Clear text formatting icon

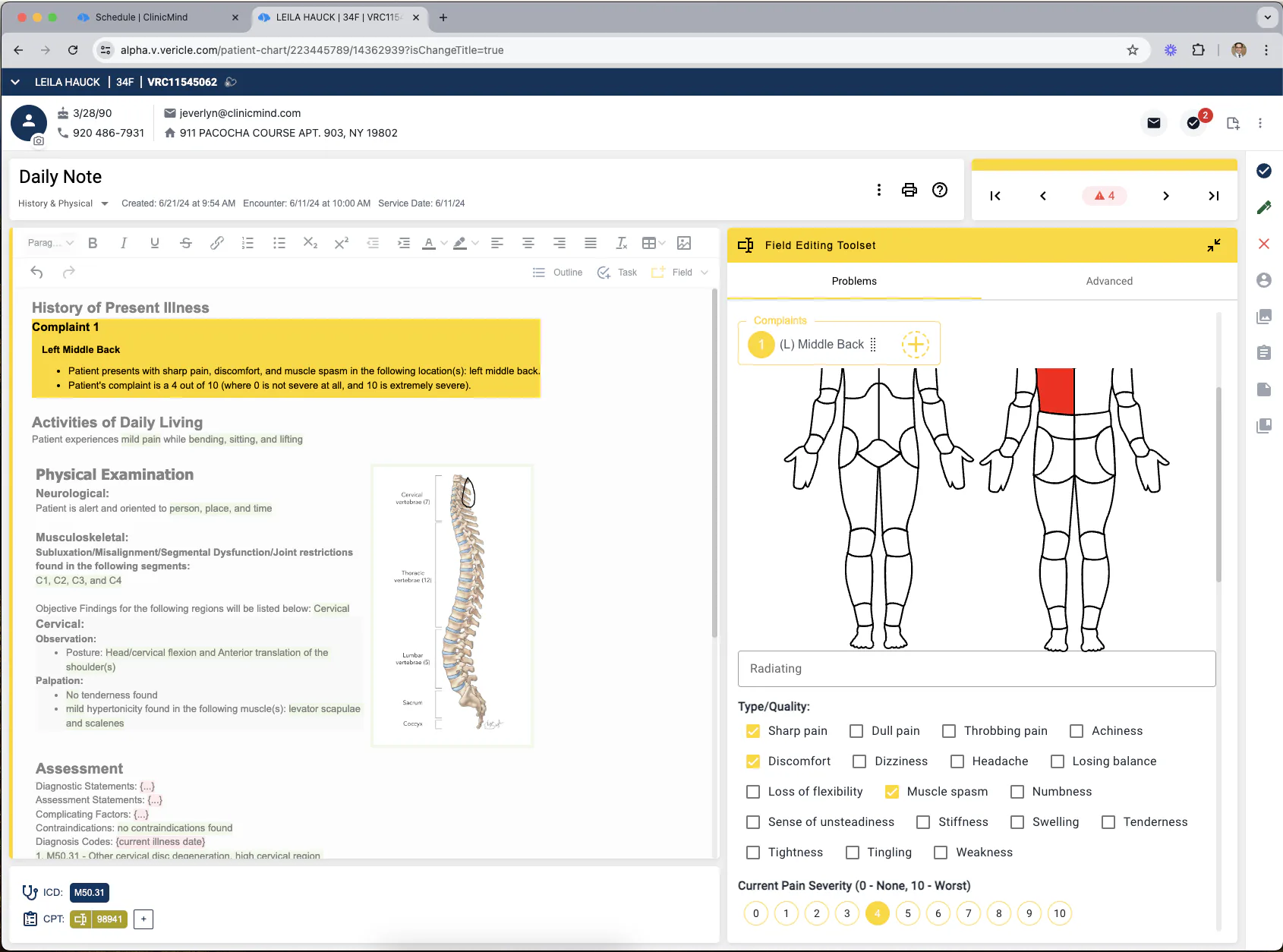(x=622, y=243)
